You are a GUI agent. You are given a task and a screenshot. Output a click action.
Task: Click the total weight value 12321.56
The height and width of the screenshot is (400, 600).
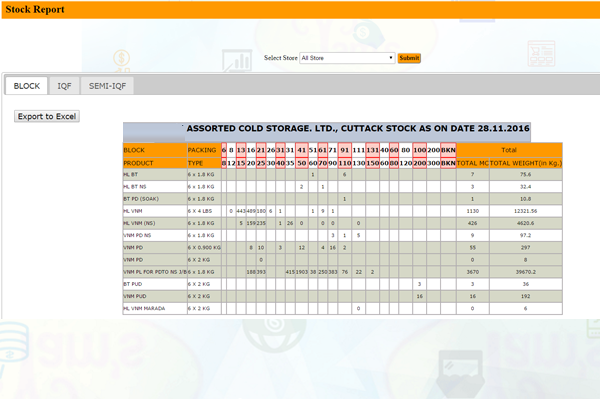[x=525, y=211]
